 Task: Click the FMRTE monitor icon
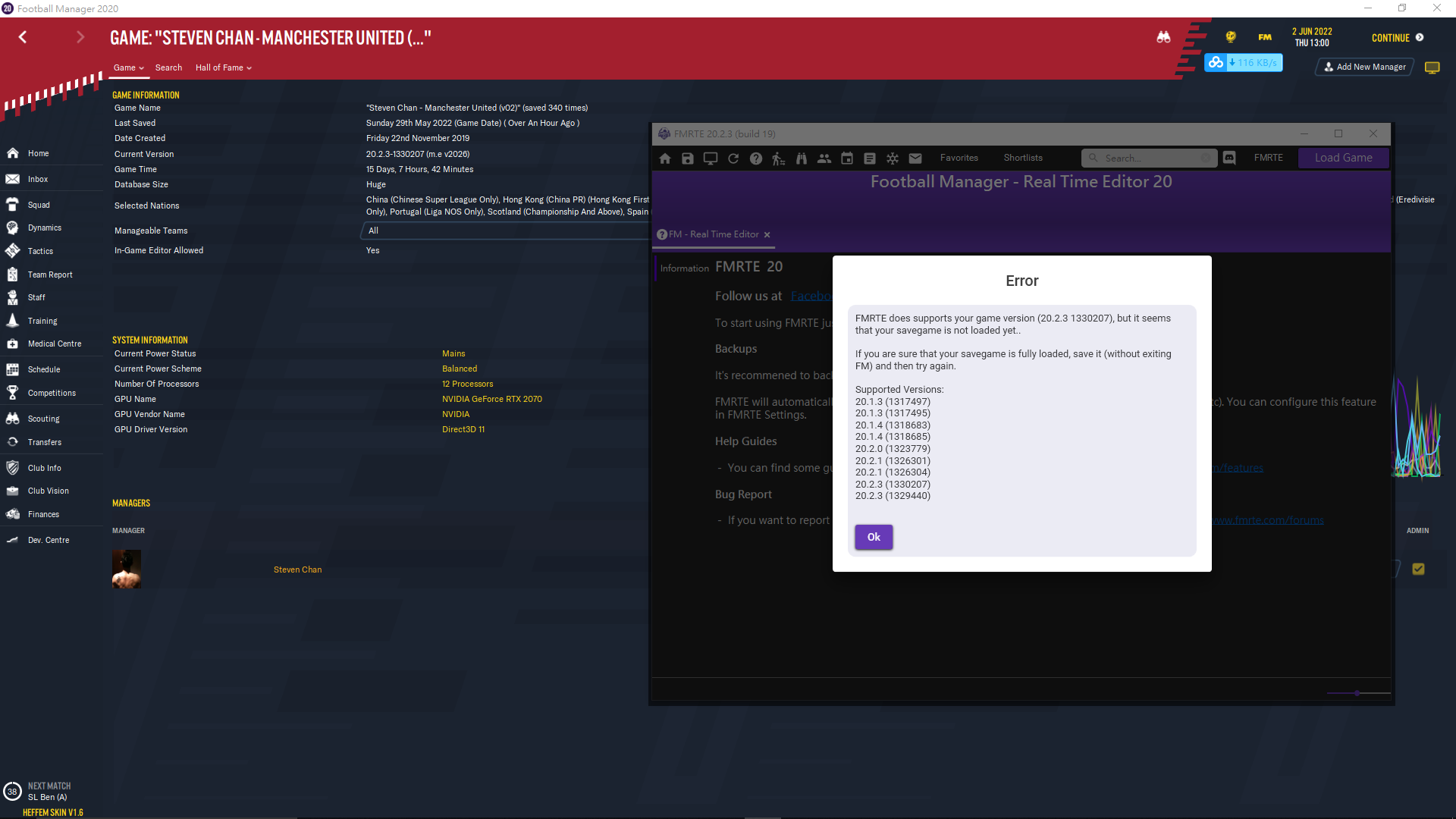tap(711, 158)
